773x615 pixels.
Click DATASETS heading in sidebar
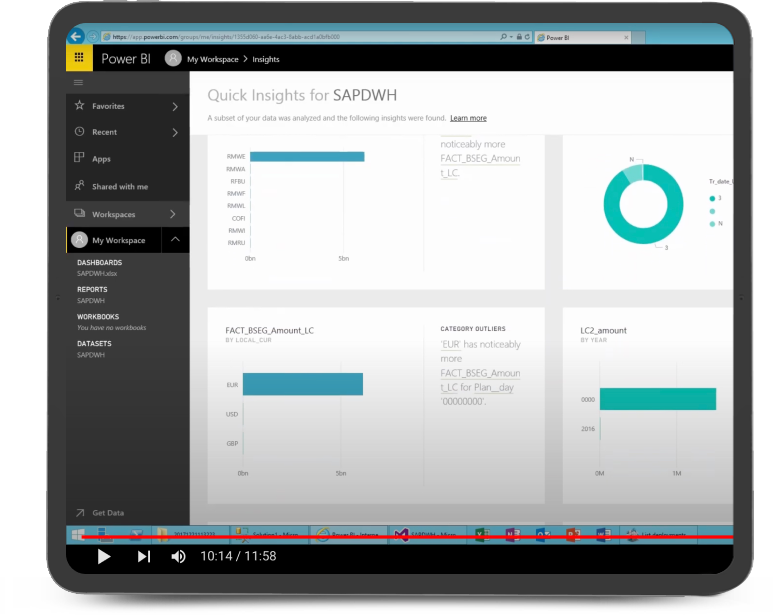[x=94, y=343]
